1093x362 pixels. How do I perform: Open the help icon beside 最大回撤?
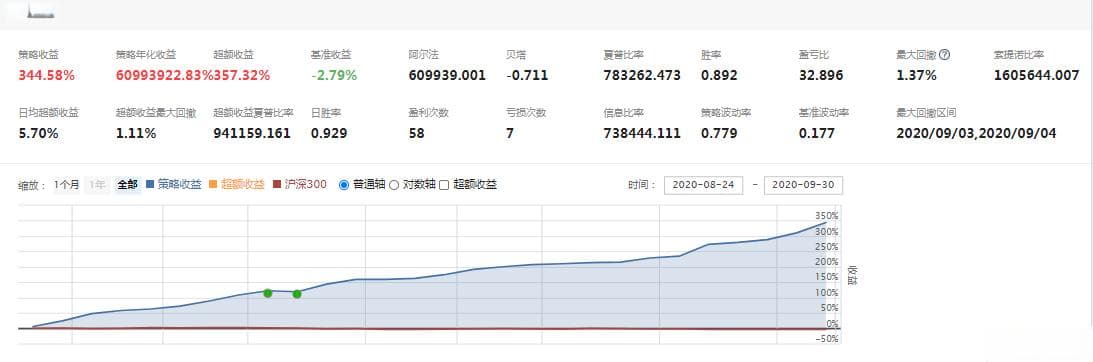[945, 55]
